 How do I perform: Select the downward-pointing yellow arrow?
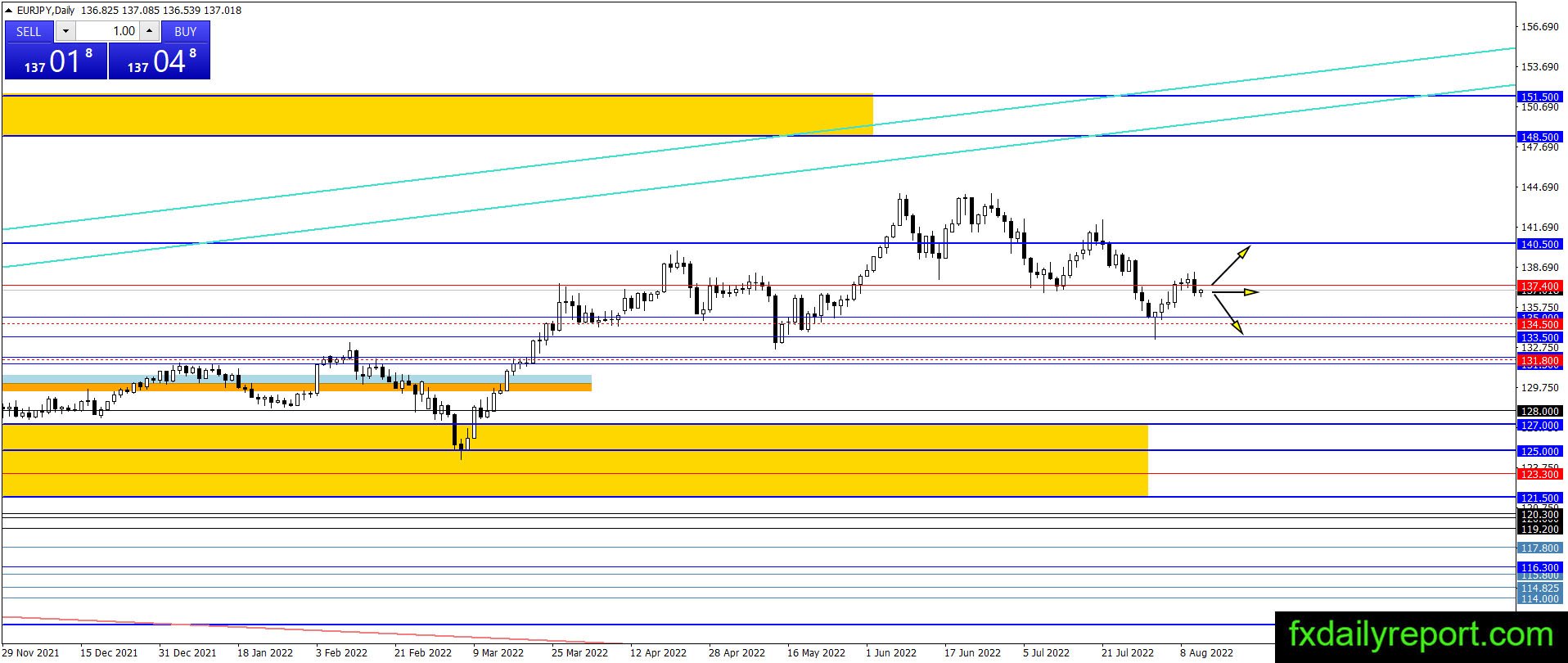click(x=1228, y=314)
